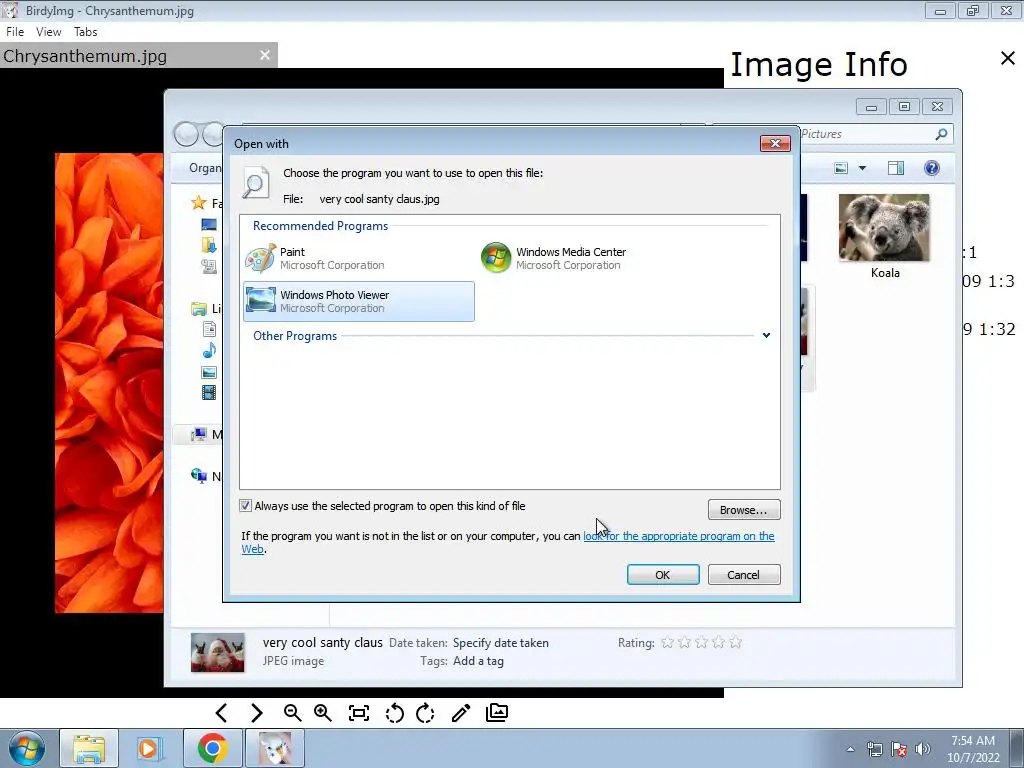
Task: Click the Action Center flag tray icon
Action: click(899, 749)
